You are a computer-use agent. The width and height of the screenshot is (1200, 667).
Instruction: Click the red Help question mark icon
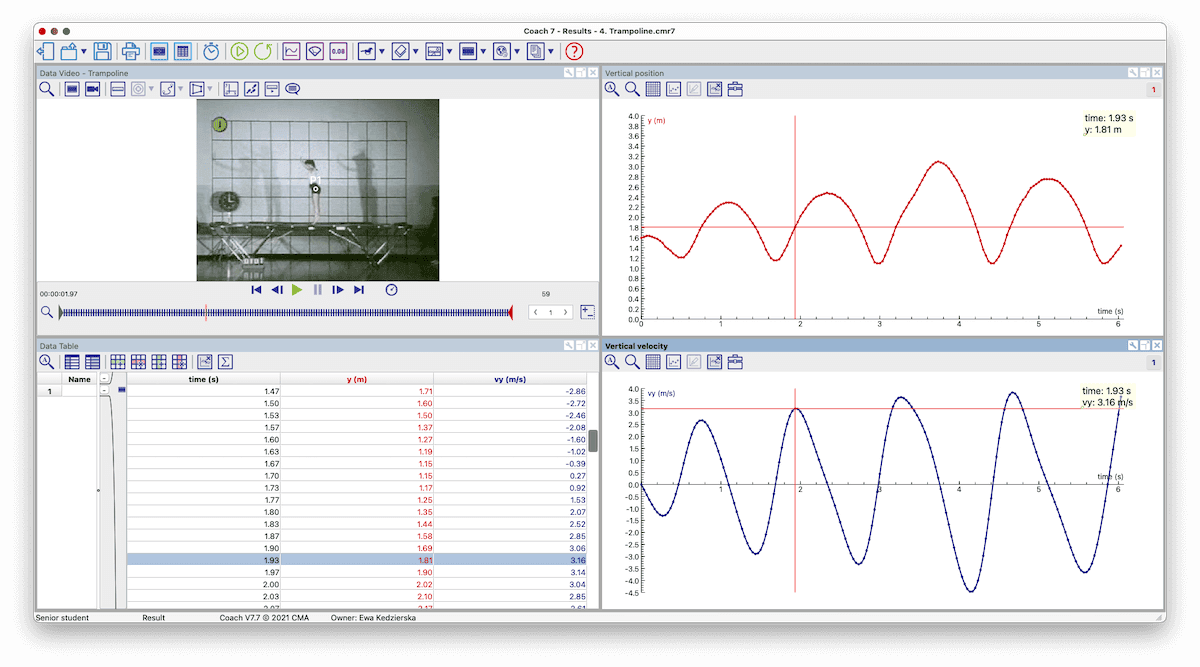point(574,51)
